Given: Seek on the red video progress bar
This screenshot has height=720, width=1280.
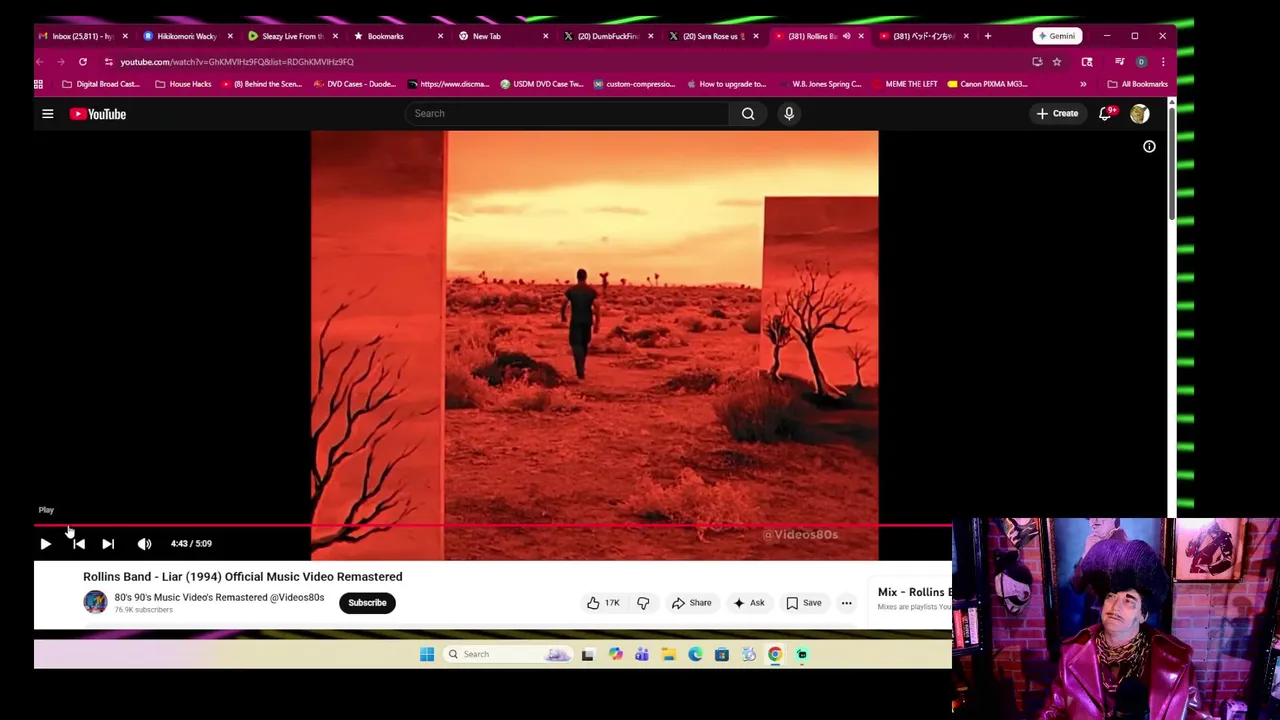Looking at the screenshot, I should coord(493,525).
